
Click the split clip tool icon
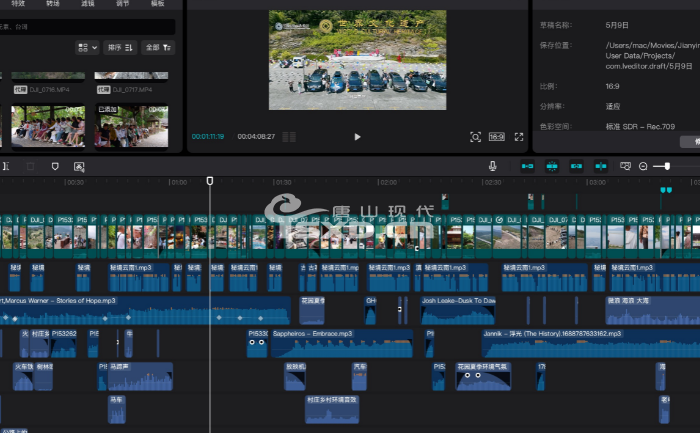click(6, 166)
